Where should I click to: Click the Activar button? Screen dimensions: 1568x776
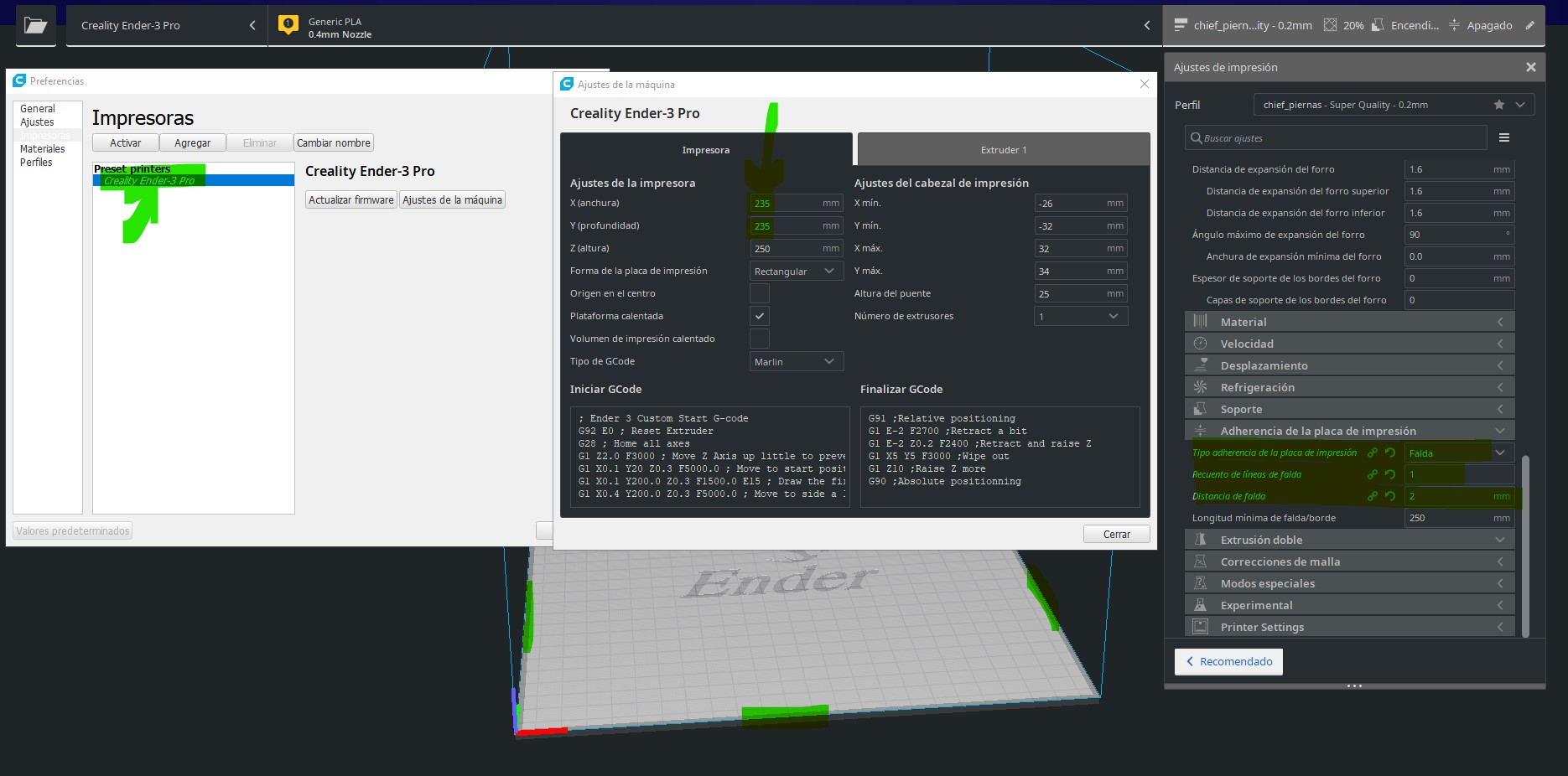coord(126,143)
